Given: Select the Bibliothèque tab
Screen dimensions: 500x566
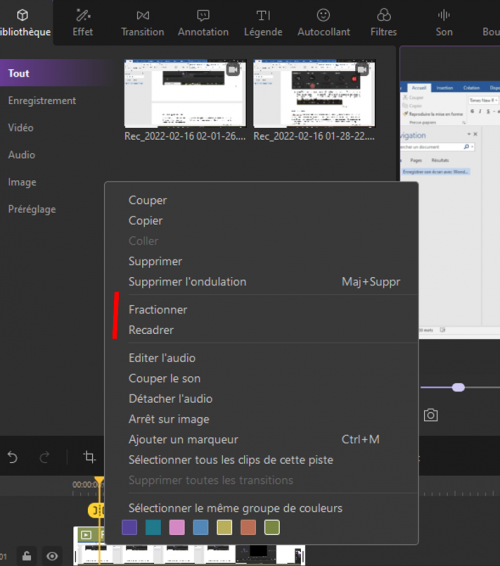Looking at the screenshot, I should pyautogui.click(x=25, y=23).
